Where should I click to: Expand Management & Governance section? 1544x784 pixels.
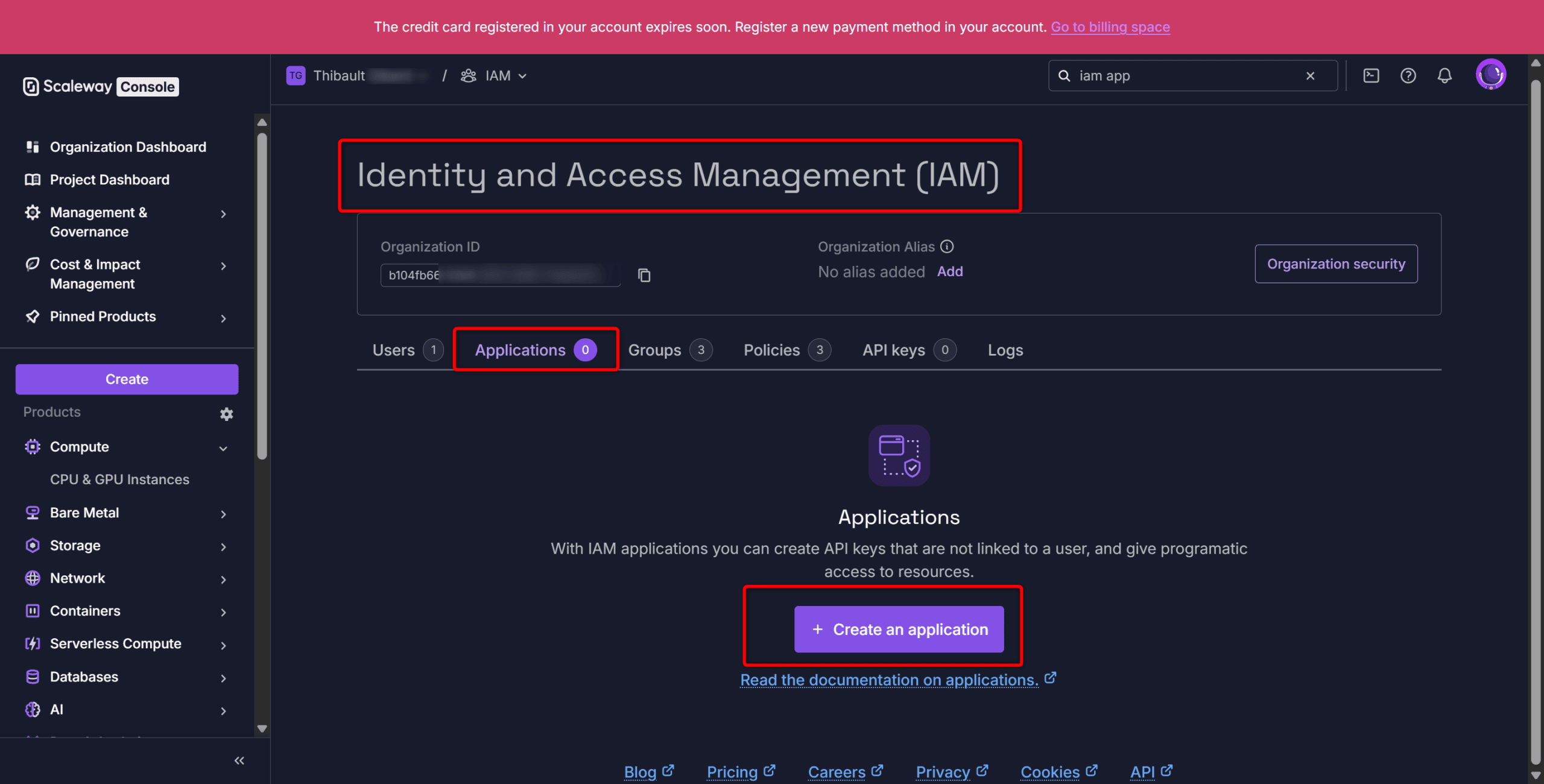[x=223, y=214]
